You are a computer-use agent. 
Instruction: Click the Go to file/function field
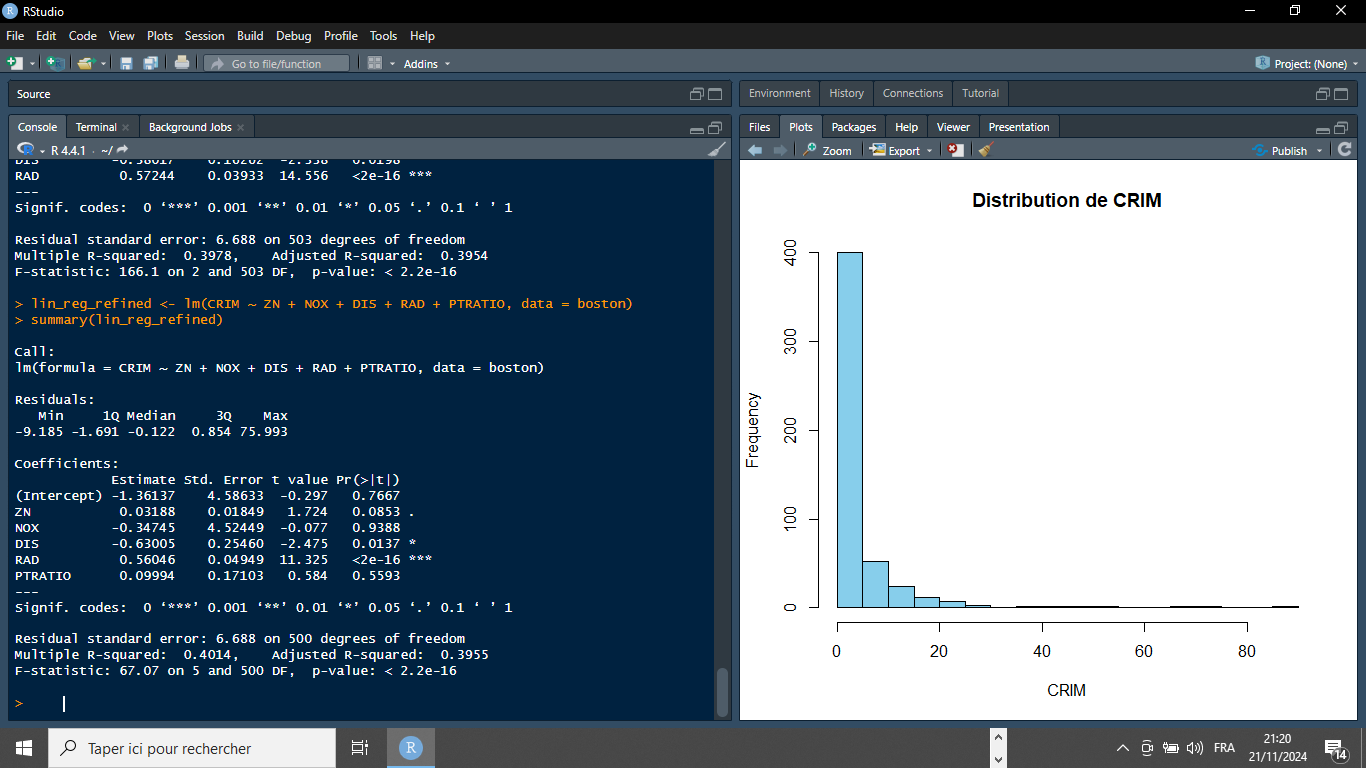coord(277,64)
